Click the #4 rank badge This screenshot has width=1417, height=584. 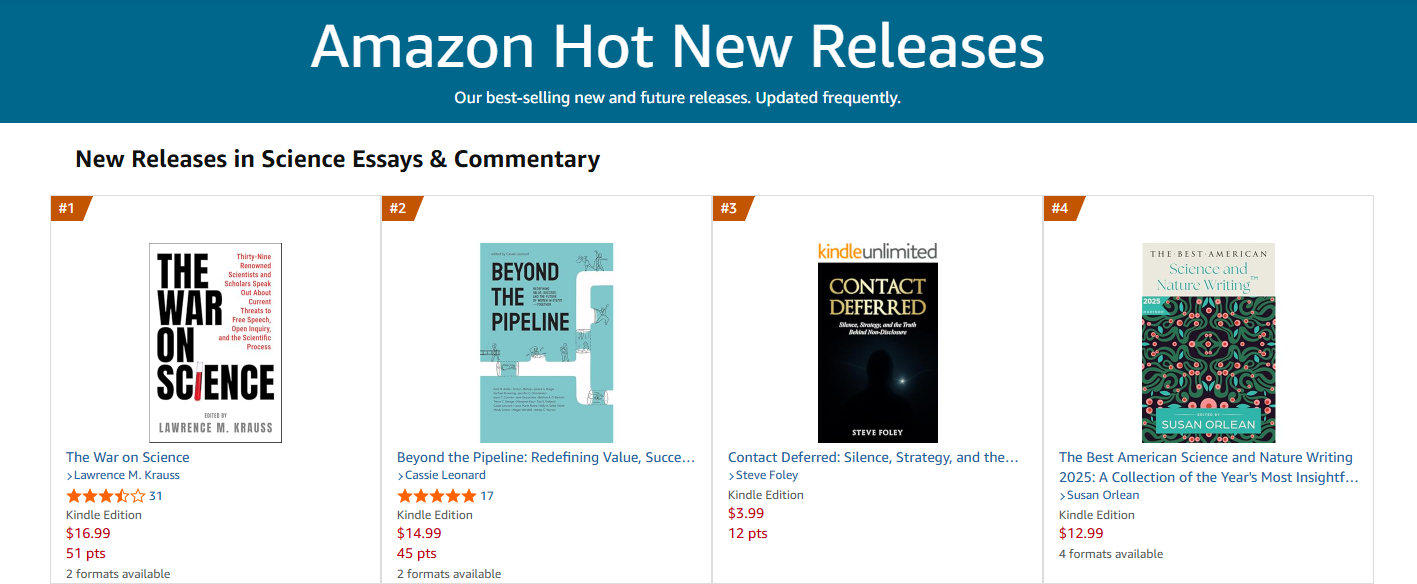(x=1061, y=208)
